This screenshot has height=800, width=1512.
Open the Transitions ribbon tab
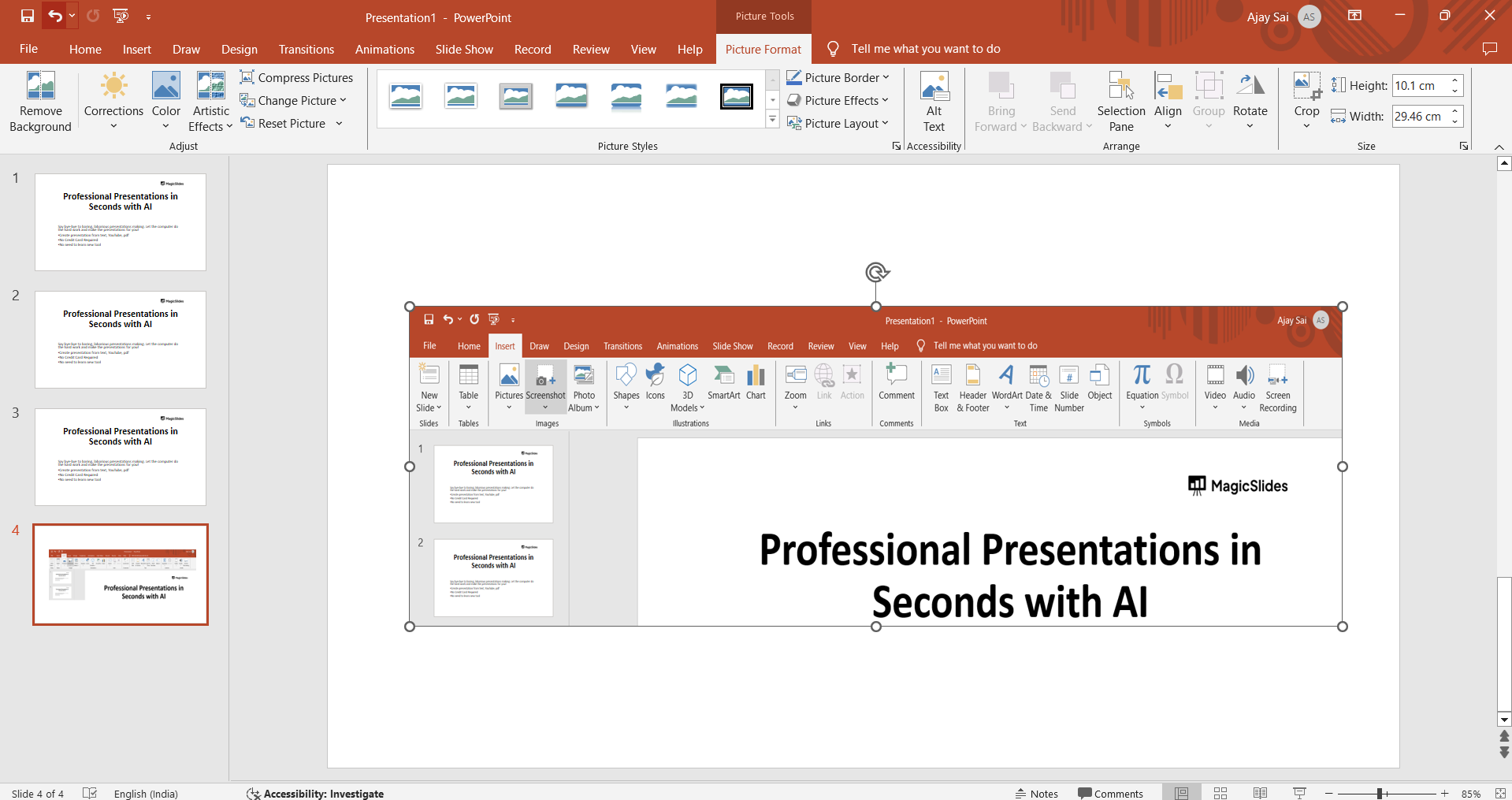(x=306, y=49)
